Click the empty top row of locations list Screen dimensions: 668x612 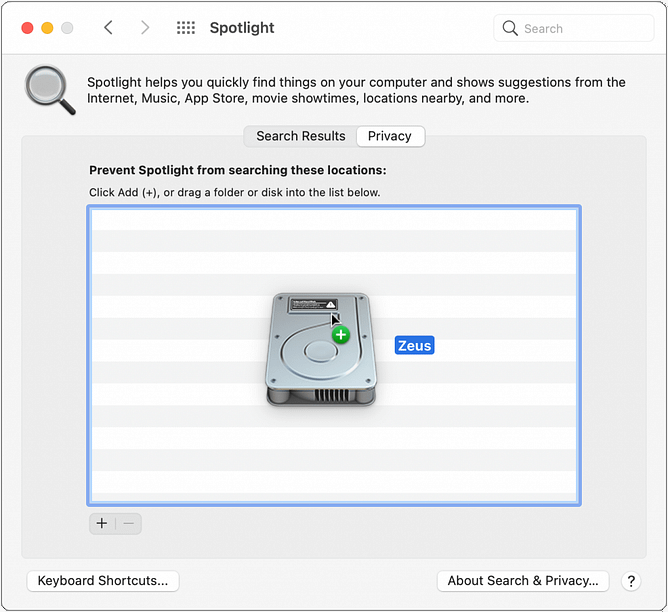tap(333, 219)
